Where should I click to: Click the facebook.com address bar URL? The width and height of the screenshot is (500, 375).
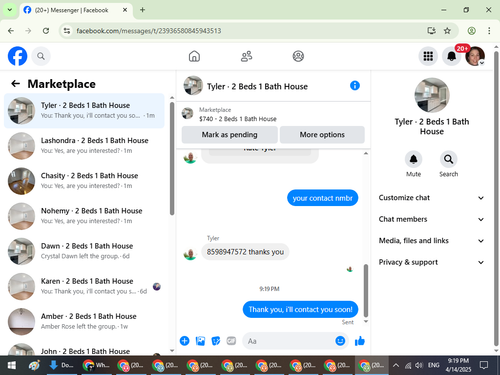[x=149, y=31]
